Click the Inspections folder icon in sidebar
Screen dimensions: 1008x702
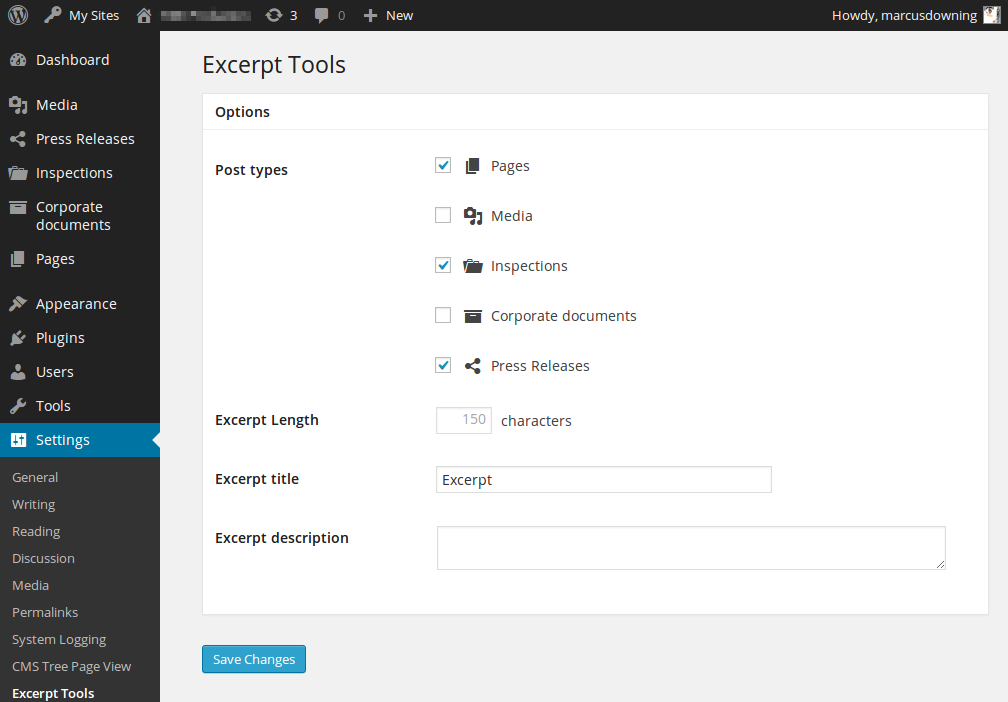(18, 173)
